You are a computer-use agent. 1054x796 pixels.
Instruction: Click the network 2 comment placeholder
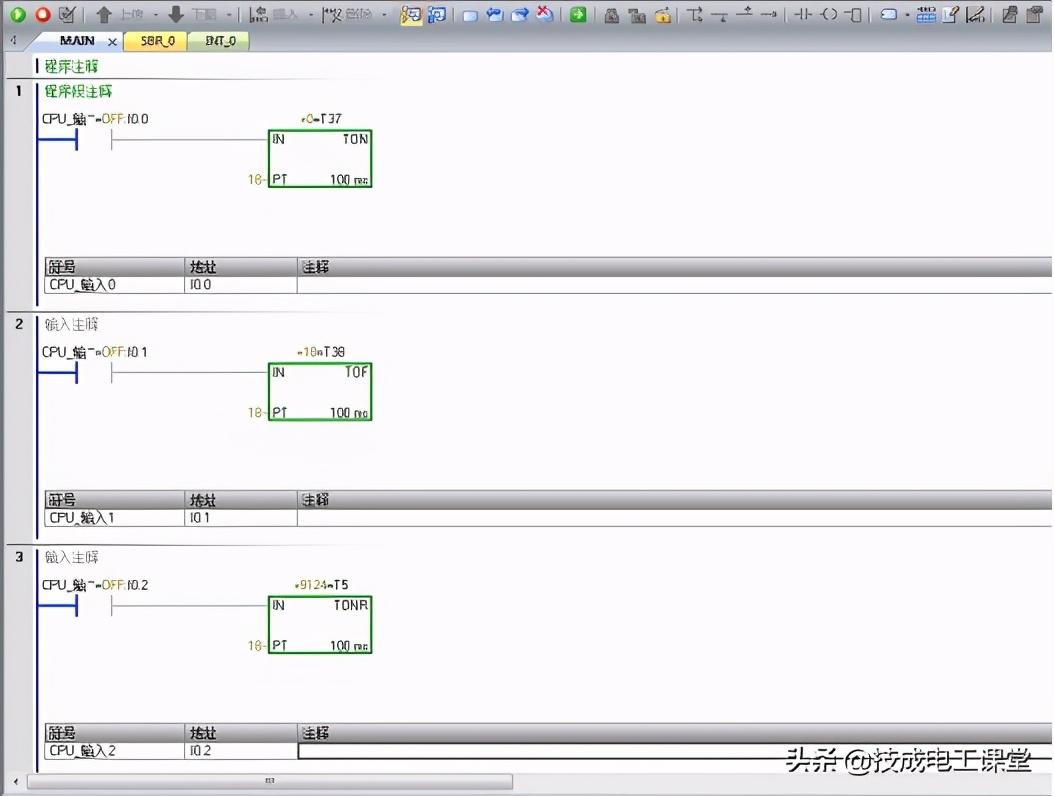tap(71, 324)
